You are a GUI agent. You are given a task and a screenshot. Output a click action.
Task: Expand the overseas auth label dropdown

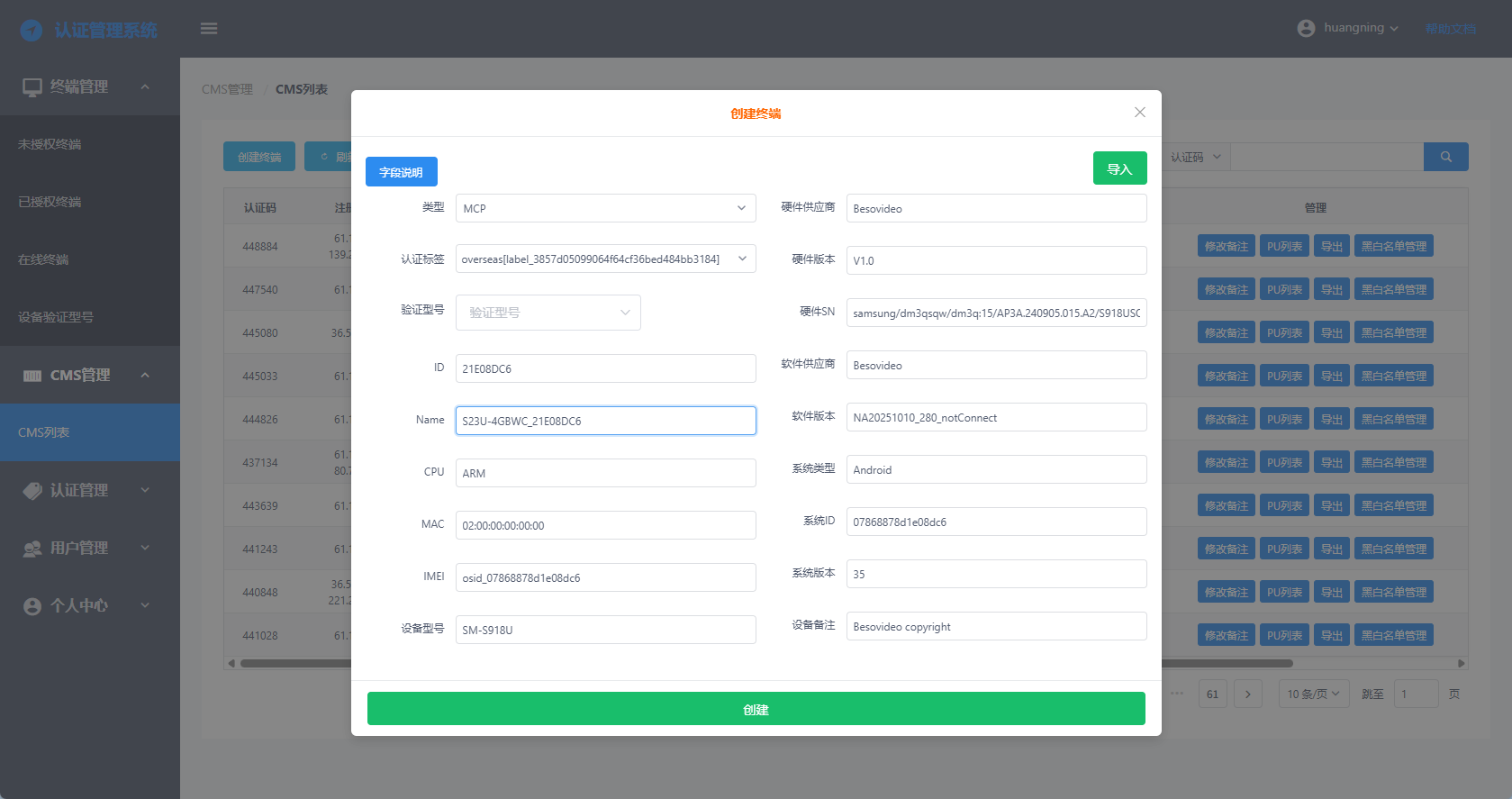[605, 259]
